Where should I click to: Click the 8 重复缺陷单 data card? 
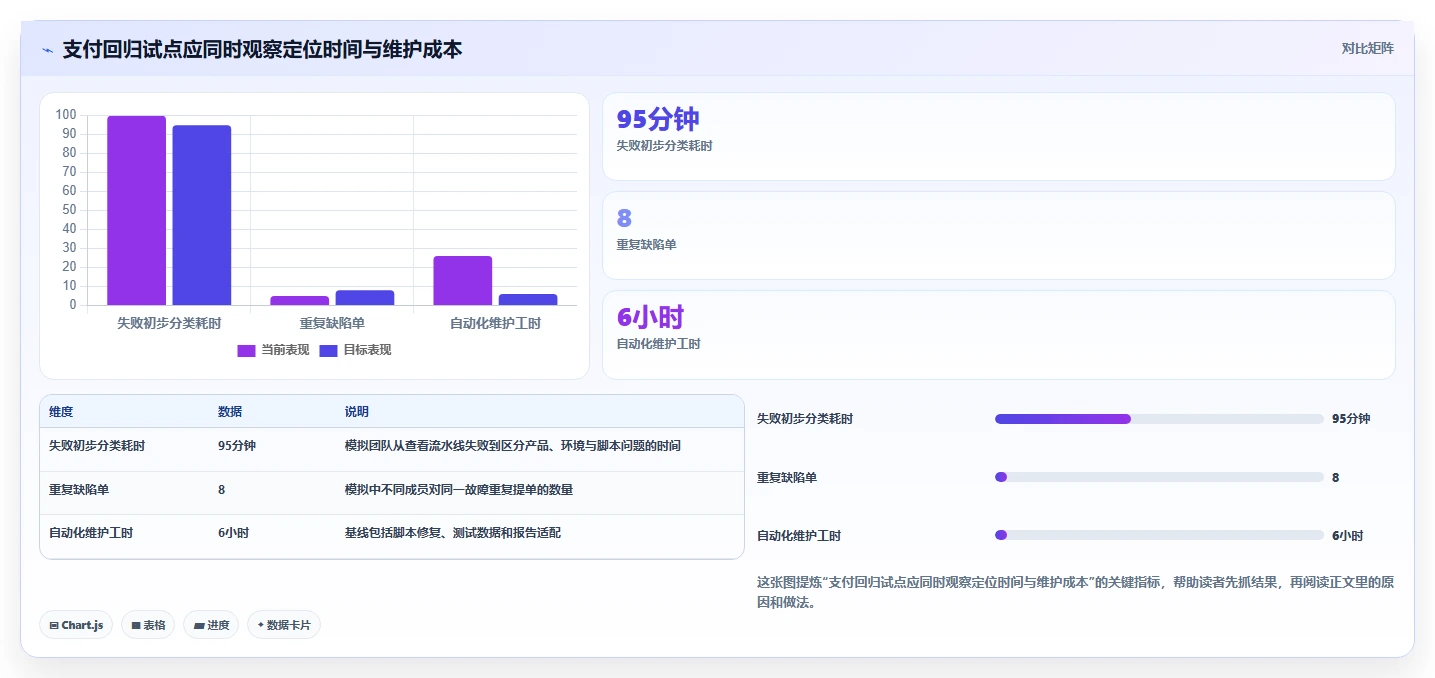point(998,235)
